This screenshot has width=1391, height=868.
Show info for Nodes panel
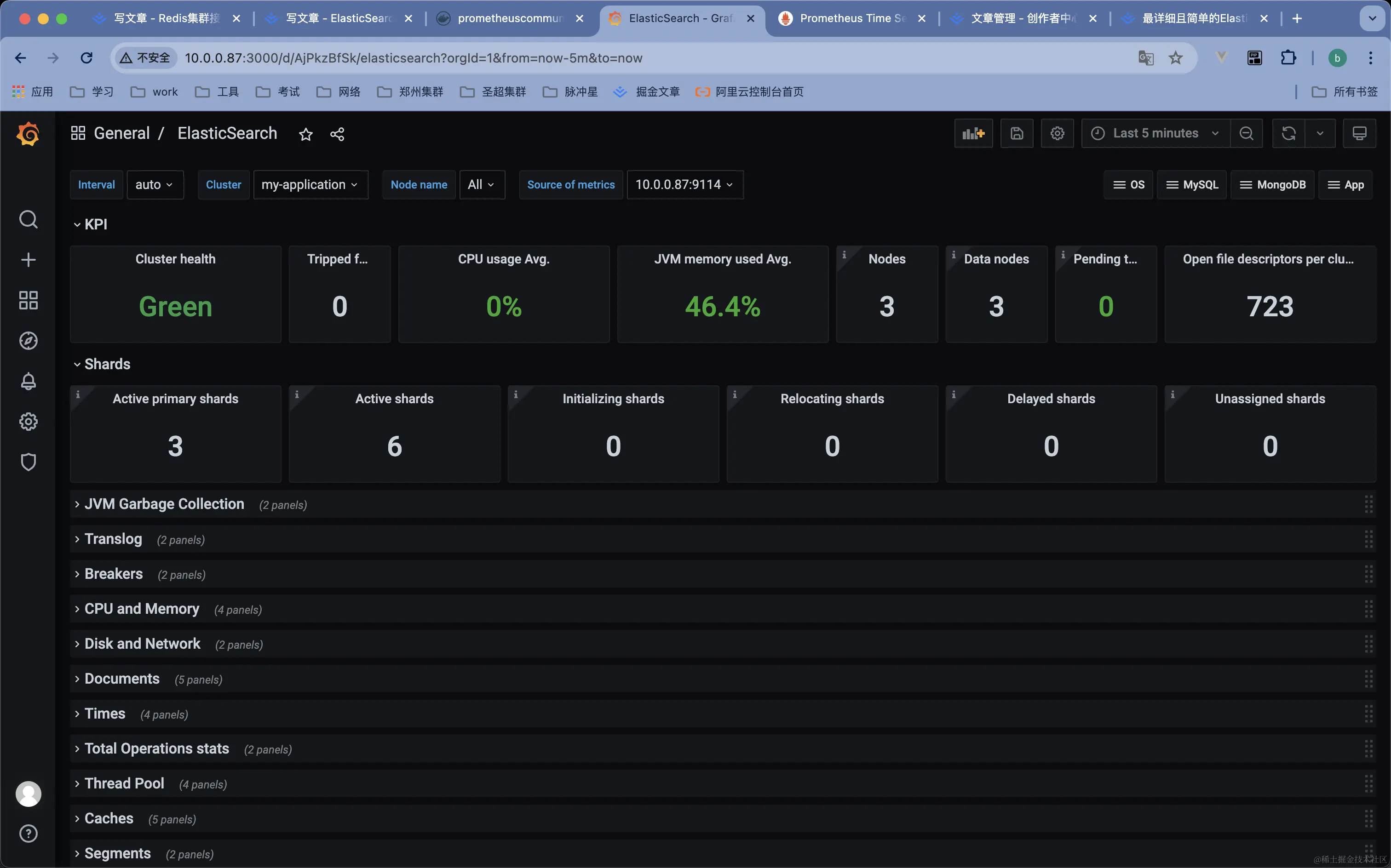[844, 254]
